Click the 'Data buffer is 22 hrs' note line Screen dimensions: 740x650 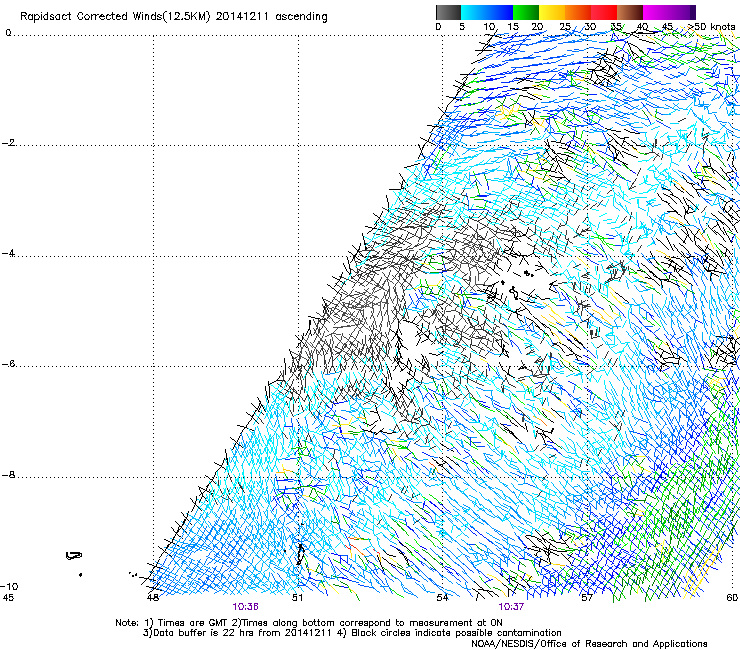click(x=353, y=633)
